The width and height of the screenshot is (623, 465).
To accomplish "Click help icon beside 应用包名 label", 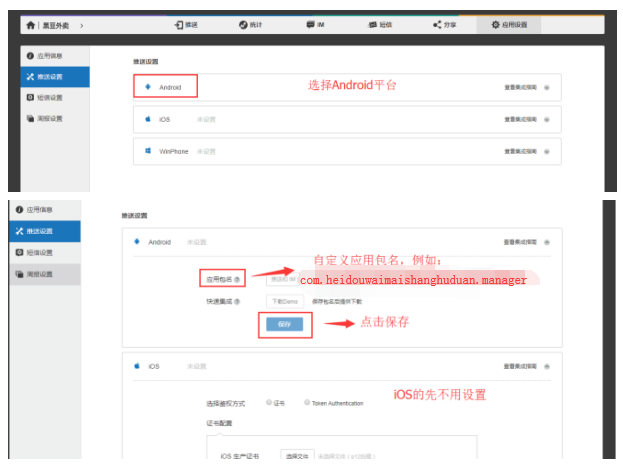I will (237, 280).
